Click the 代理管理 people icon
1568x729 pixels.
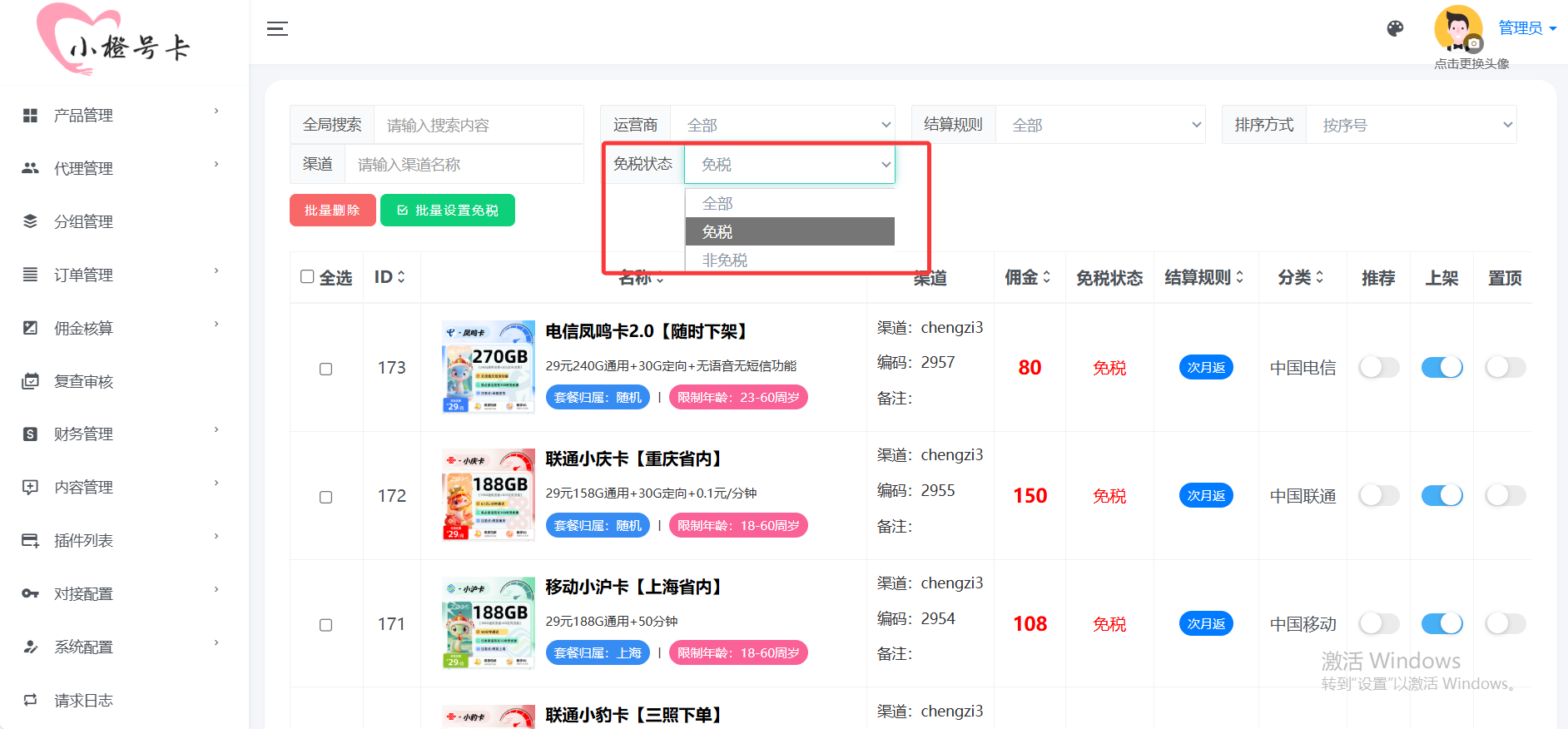pos(30,168)
